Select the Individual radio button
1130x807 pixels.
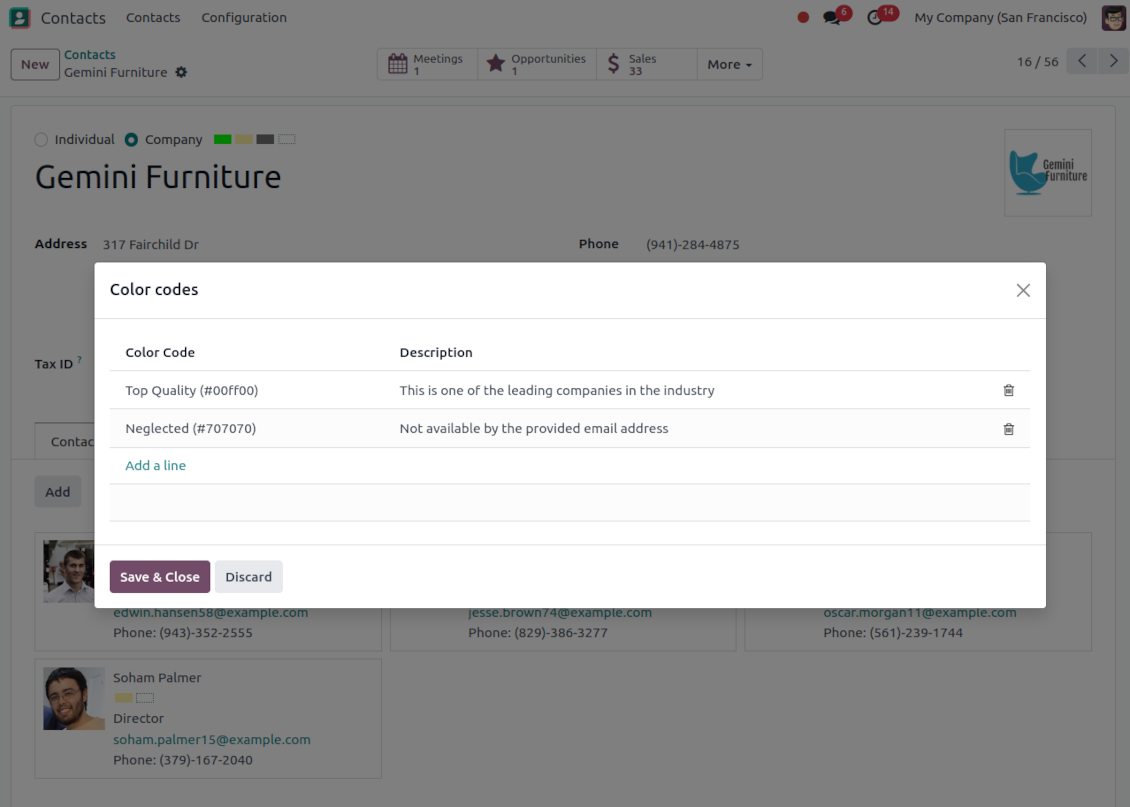41,140
